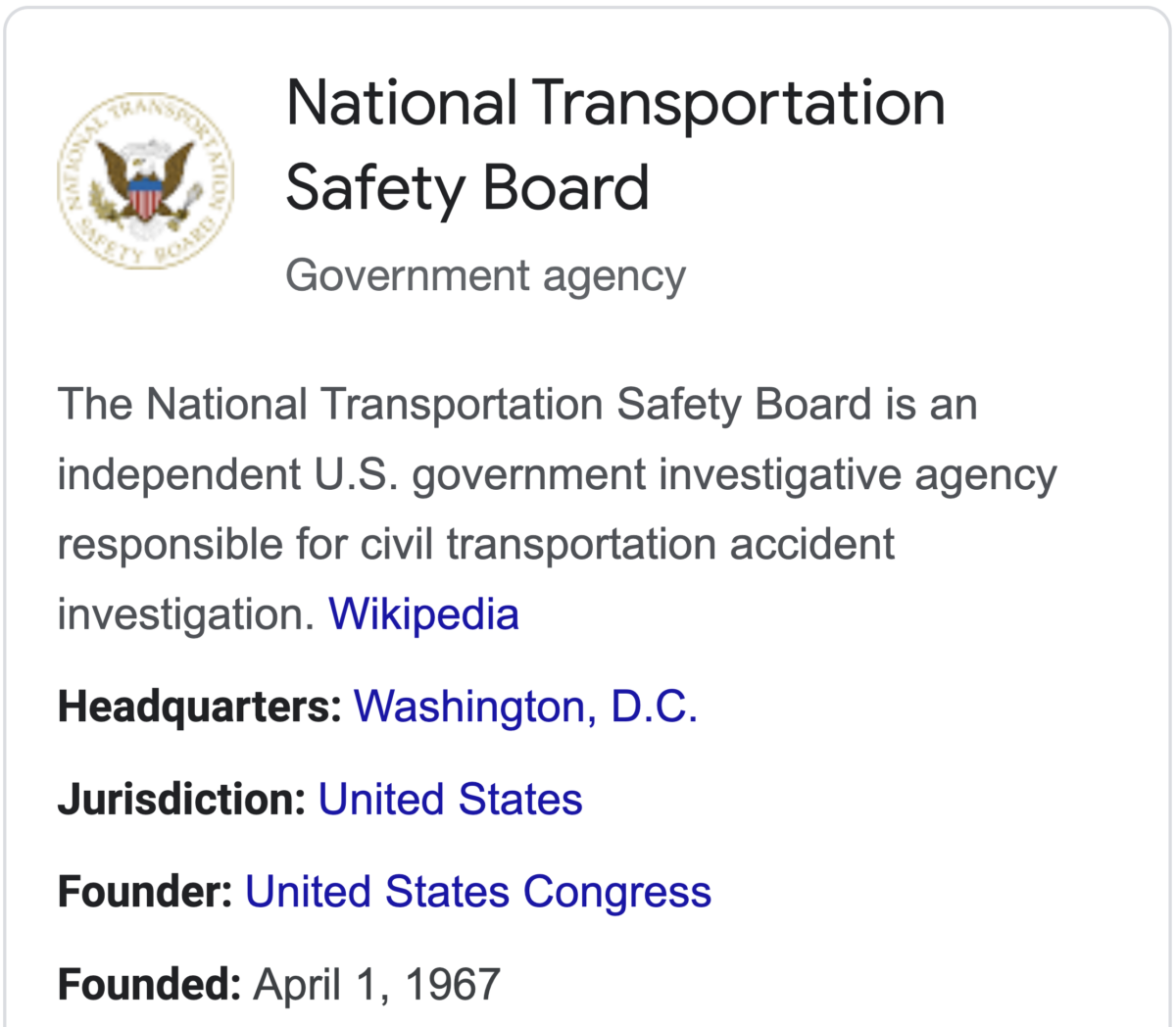Image resolution: width=1176 pixels, height=1027 pixels.
Task: Click the line 'responsible for civil transportation accident'
Action: click(476, 545)
